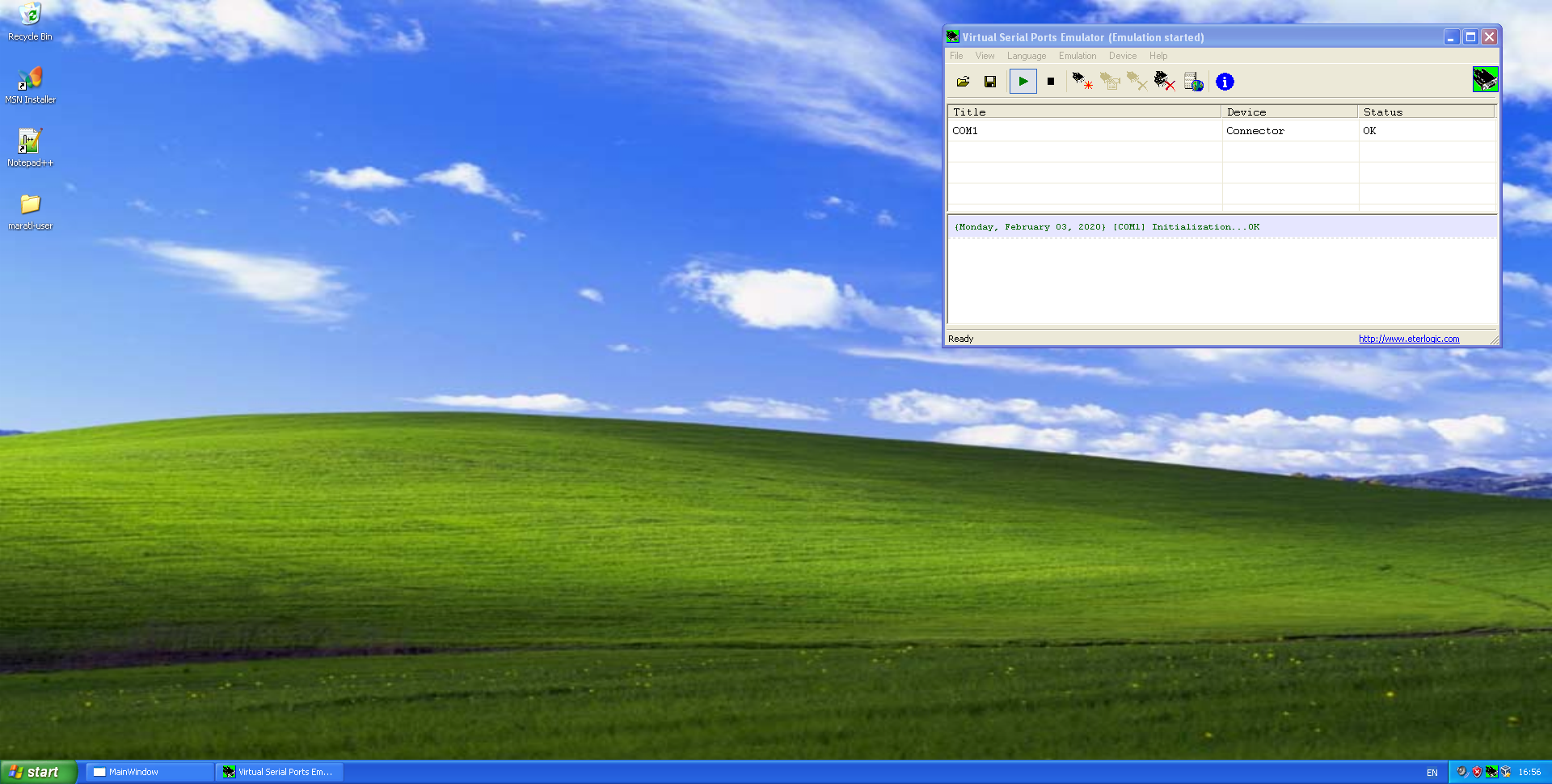Click the red security shield tray icon
Image resolution: width=1552 pixels, height=784 pixels.
1477,772
